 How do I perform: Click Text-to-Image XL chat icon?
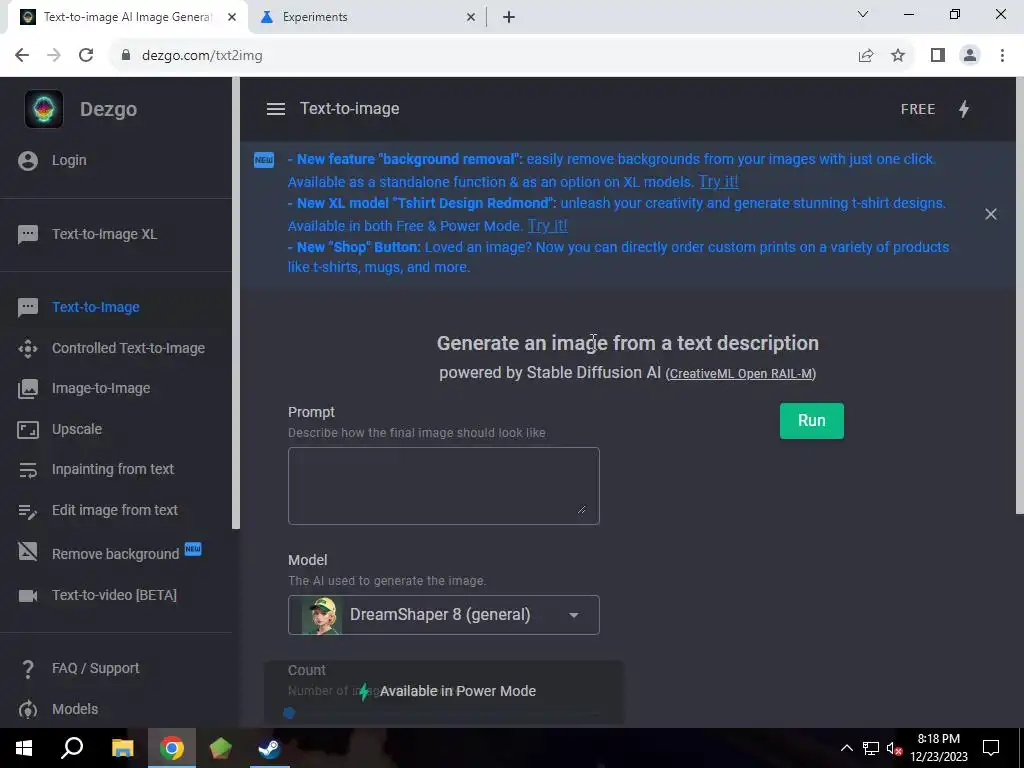coord(28,234)
